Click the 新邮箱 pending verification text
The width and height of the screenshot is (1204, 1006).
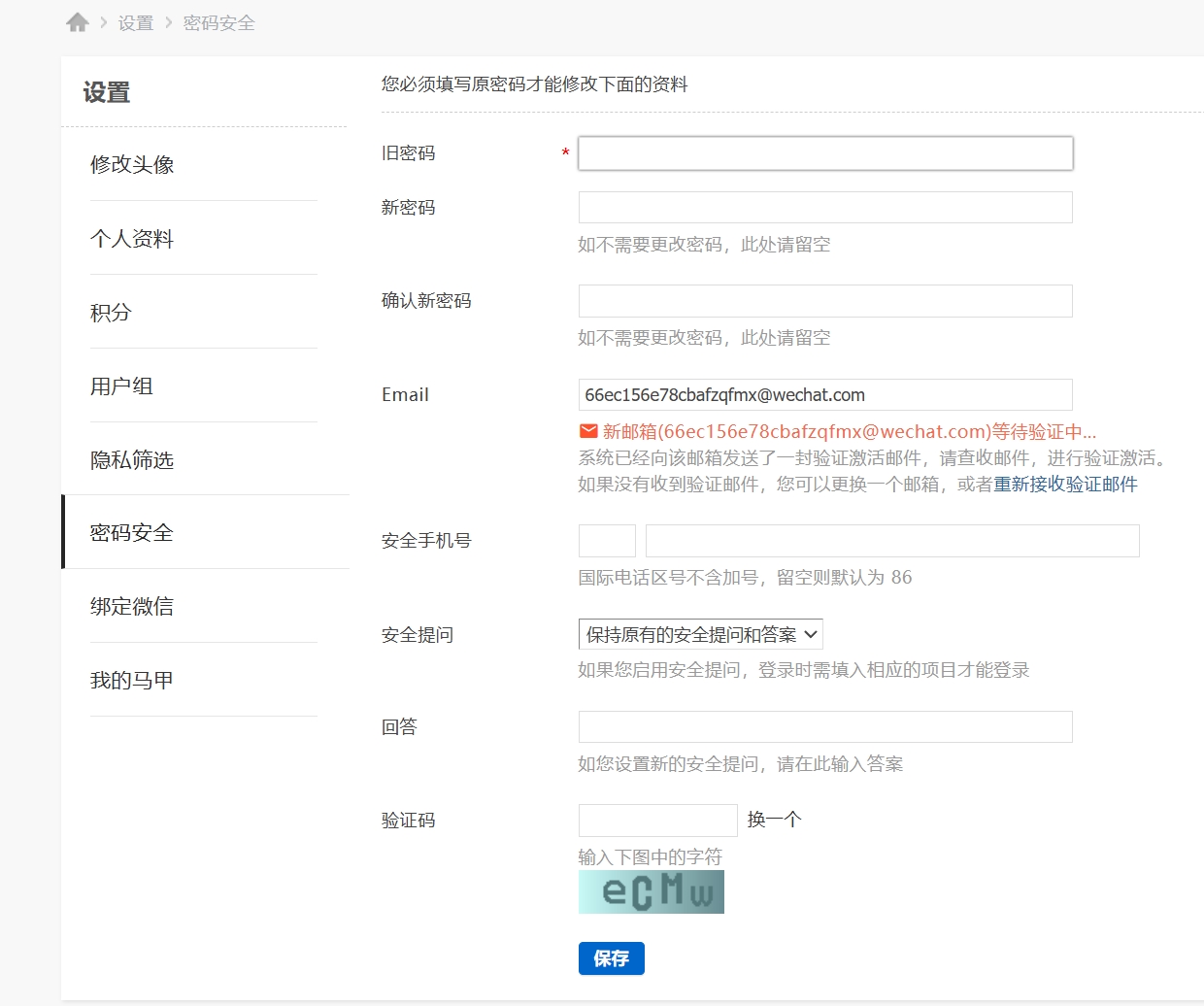[850, 432]
